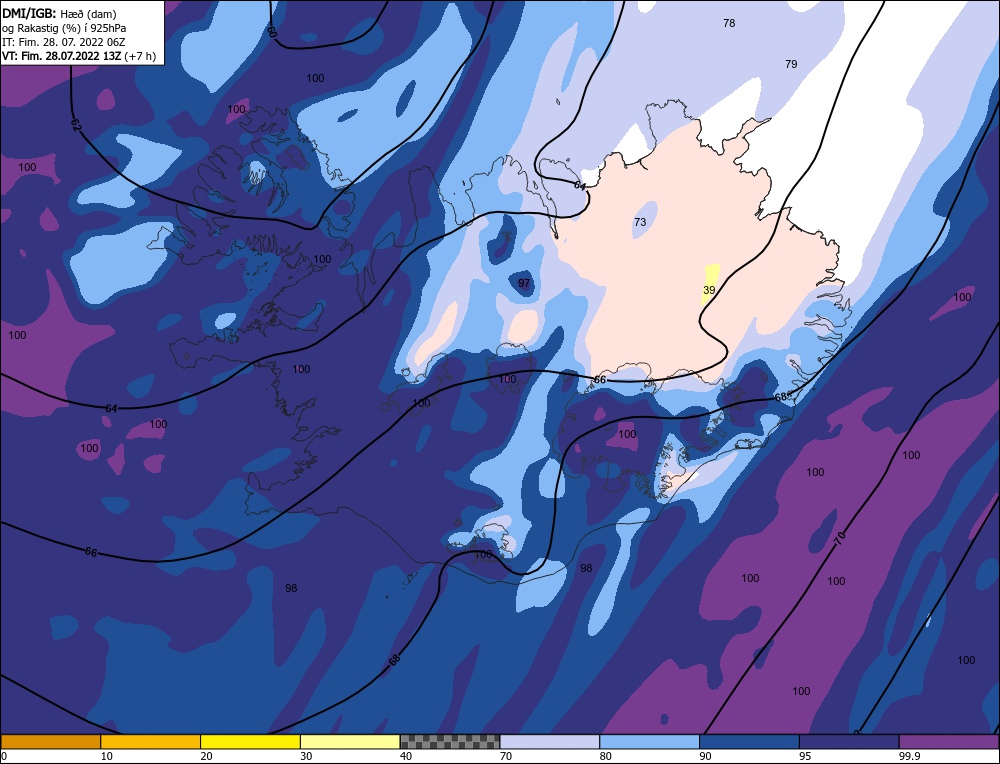1000x764 pixels.
Task: Click the 'og Rakastig (%) í 925hPa' line
Action: [64, 28]
